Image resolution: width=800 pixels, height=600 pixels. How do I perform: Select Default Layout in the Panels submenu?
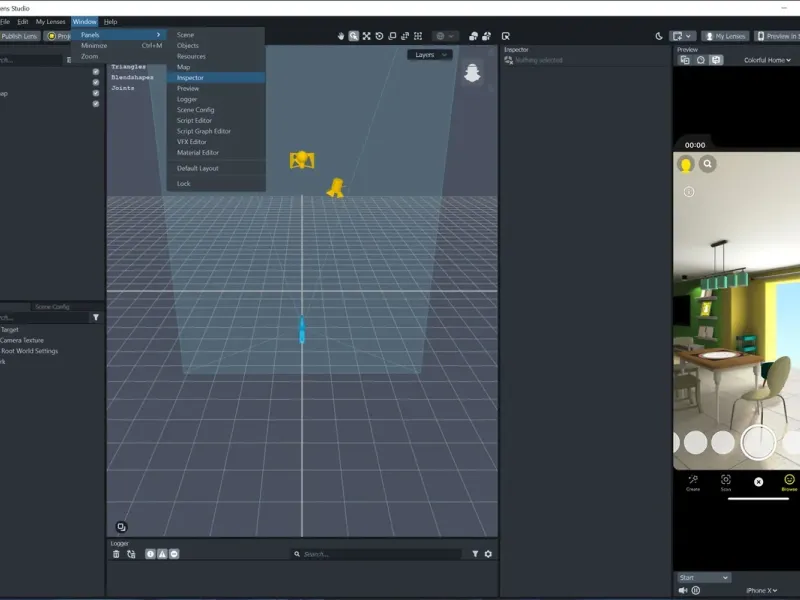point(197,168)
